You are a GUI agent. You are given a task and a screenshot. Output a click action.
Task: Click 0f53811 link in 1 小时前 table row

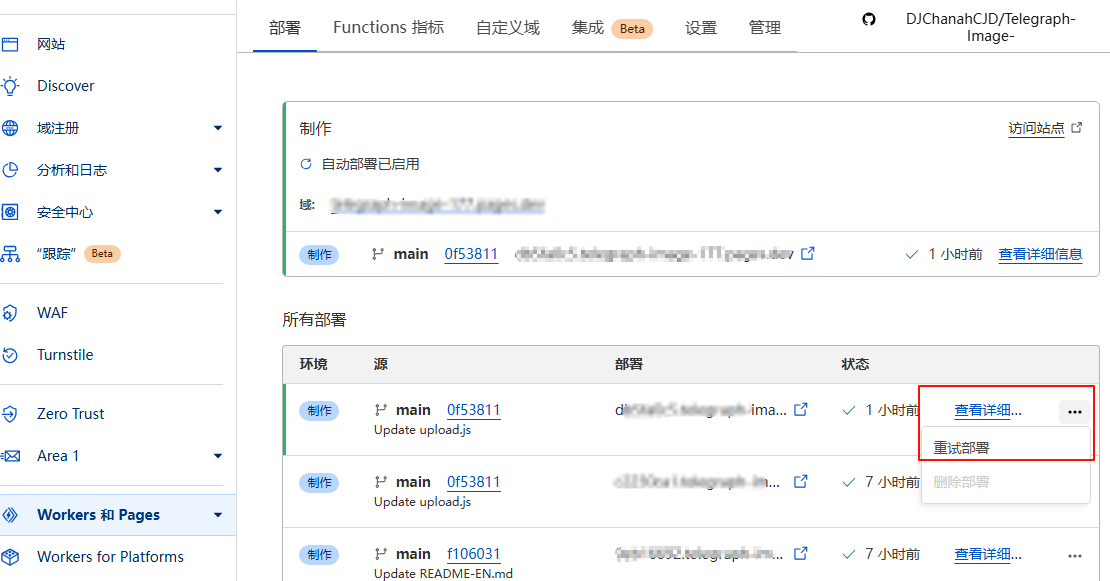click(474, 410)
